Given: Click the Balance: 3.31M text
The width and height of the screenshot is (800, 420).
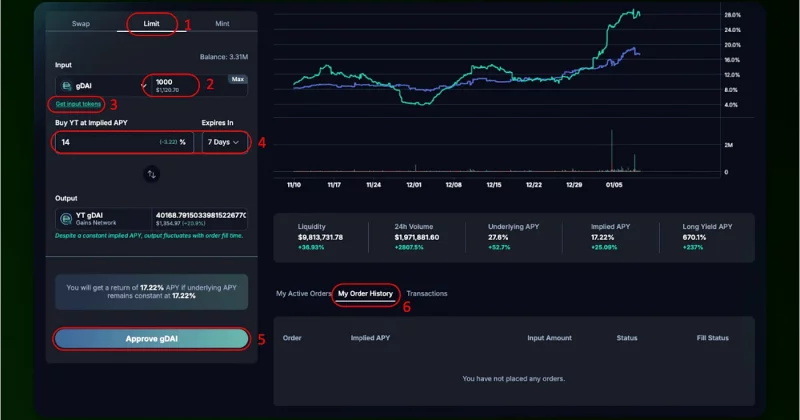Looking at the screenshot, I should pos(224,57).
